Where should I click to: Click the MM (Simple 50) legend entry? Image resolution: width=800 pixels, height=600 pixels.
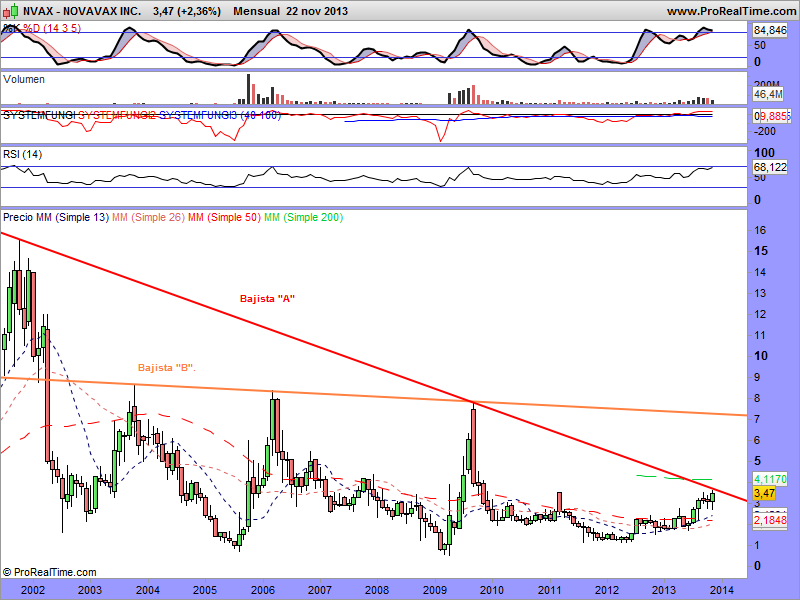click(224, 217)
